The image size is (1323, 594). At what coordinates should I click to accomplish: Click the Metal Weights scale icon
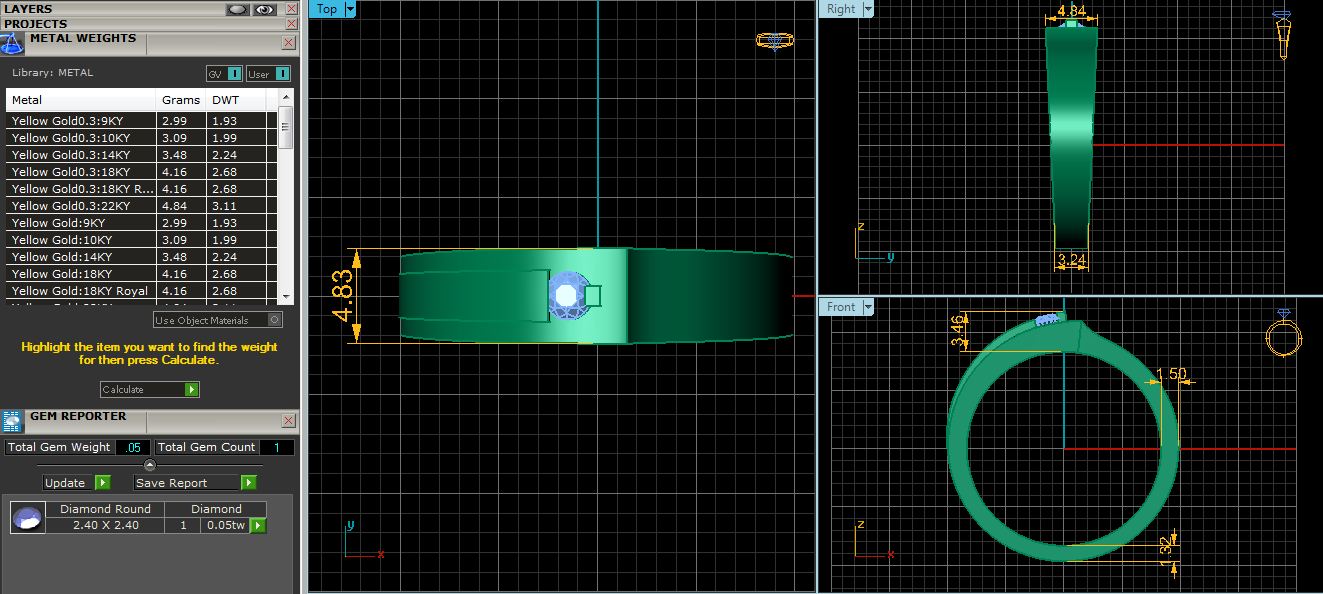click(x=12, y=43)
